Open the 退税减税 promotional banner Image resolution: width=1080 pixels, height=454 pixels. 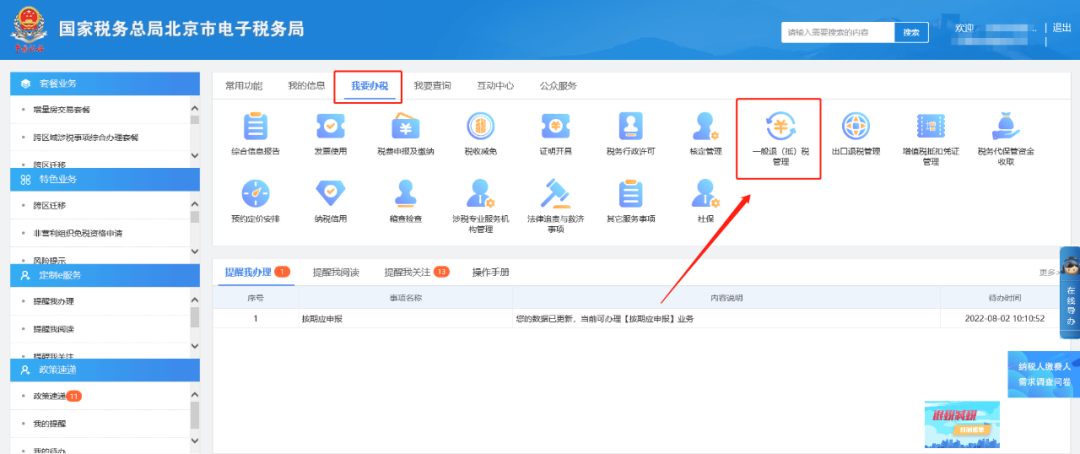point(962,425)
